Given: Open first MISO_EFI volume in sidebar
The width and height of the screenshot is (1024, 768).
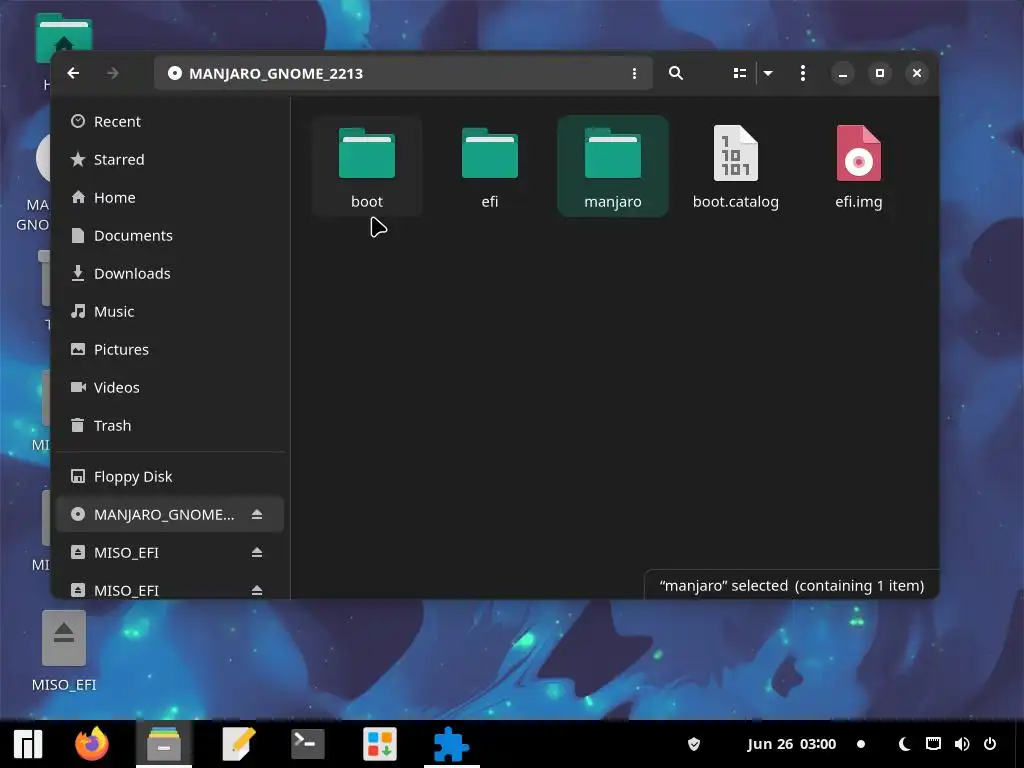Looking at the screenshot, I should 170,552.
